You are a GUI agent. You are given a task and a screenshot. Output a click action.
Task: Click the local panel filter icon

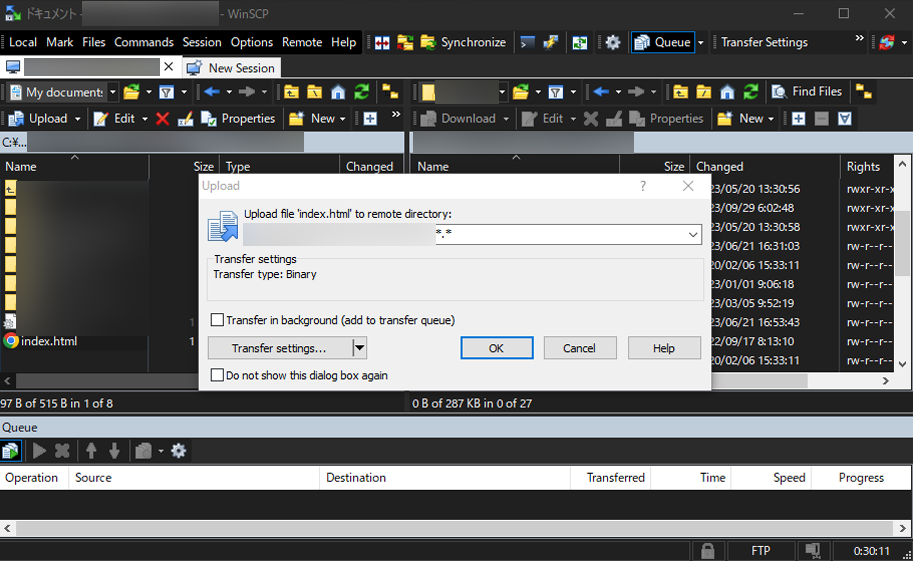pyautogui.click(x=167, y=92)
